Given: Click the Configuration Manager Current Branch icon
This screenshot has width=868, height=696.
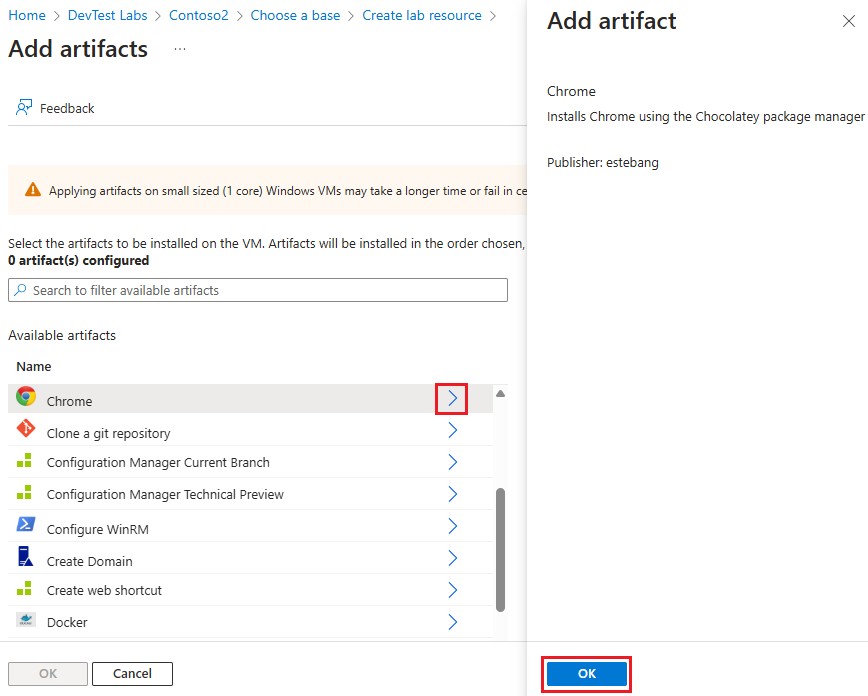Looking at the screenshot, I should click(x=25, y=461).
